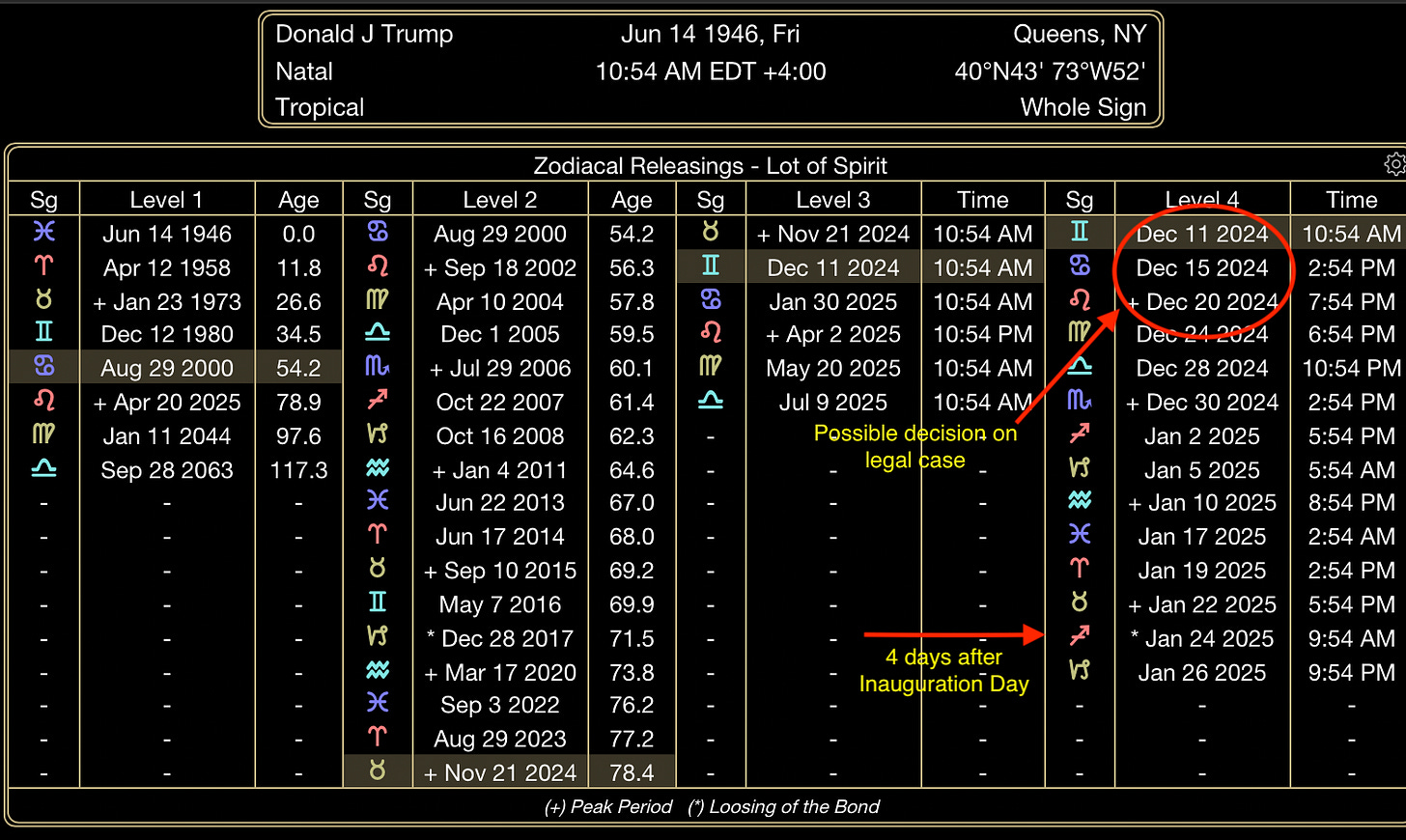Click Level 4 date * Jan 24 2025

pos(1202,638)
